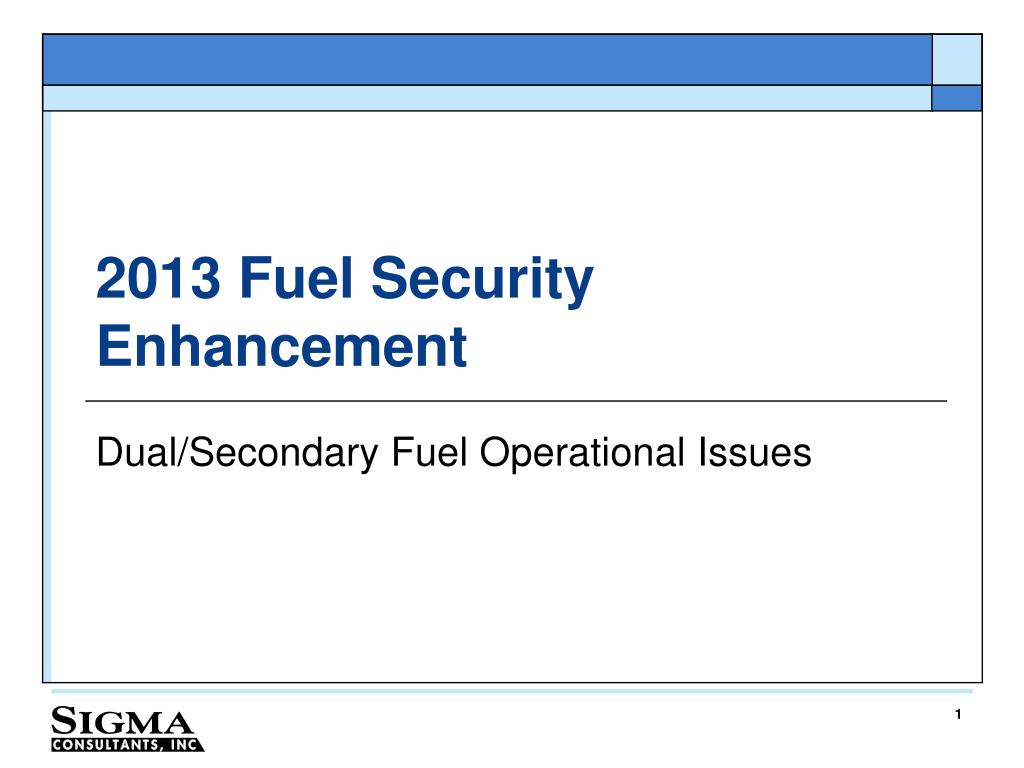Click the light blue square in top-right corner
1024x768 pixels.
coord(957,59)
